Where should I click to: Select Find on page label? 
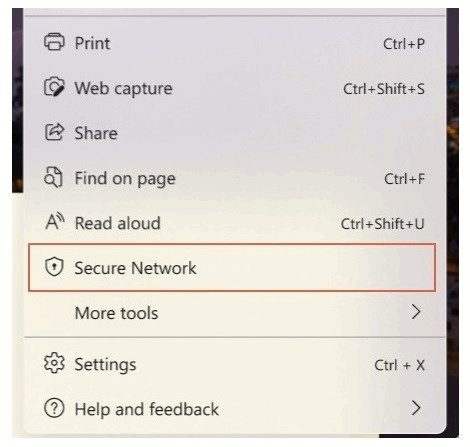(x=125, y=179)
